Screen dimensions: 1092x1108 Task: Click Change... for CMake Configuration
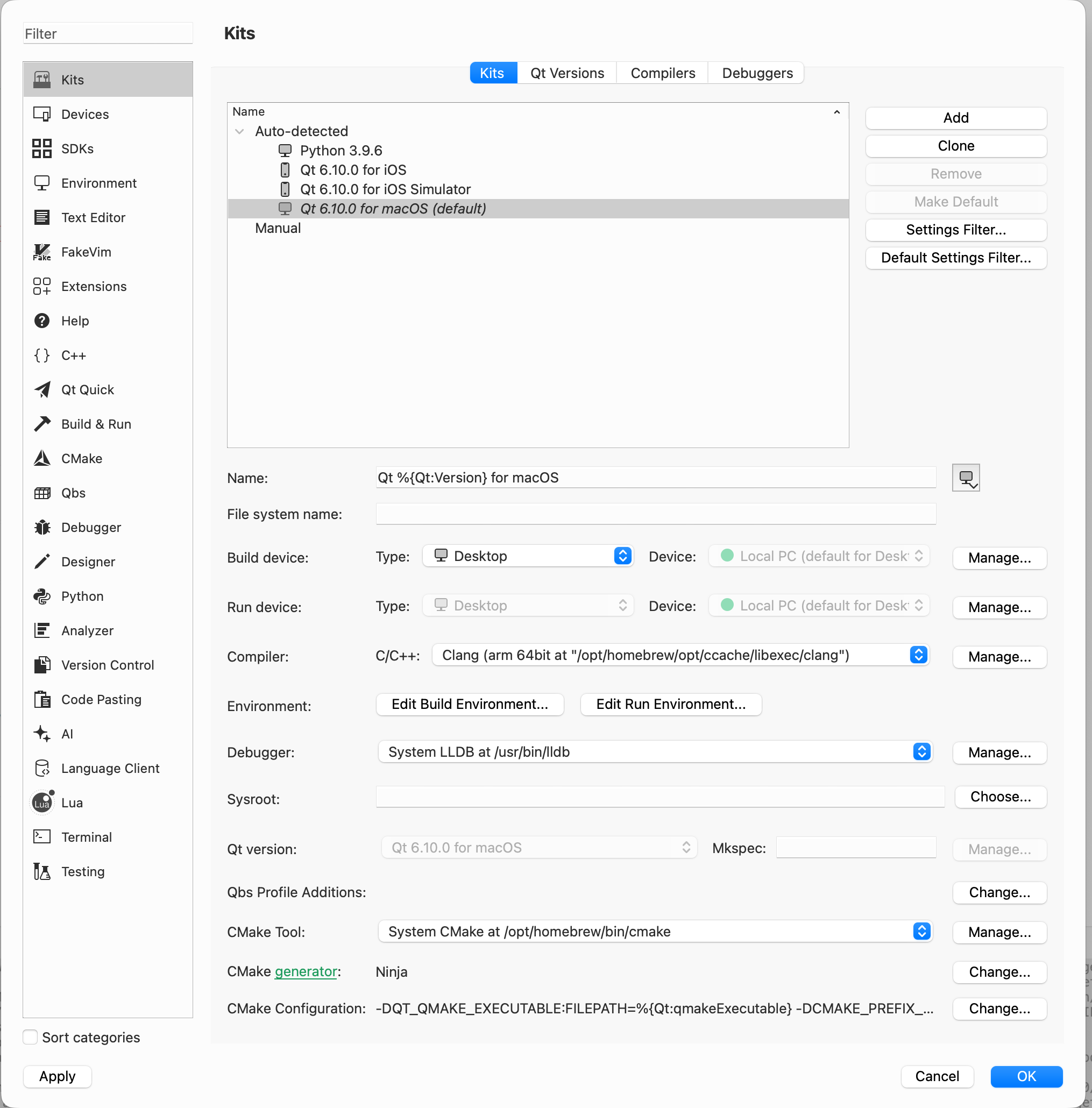point(999,1008)
